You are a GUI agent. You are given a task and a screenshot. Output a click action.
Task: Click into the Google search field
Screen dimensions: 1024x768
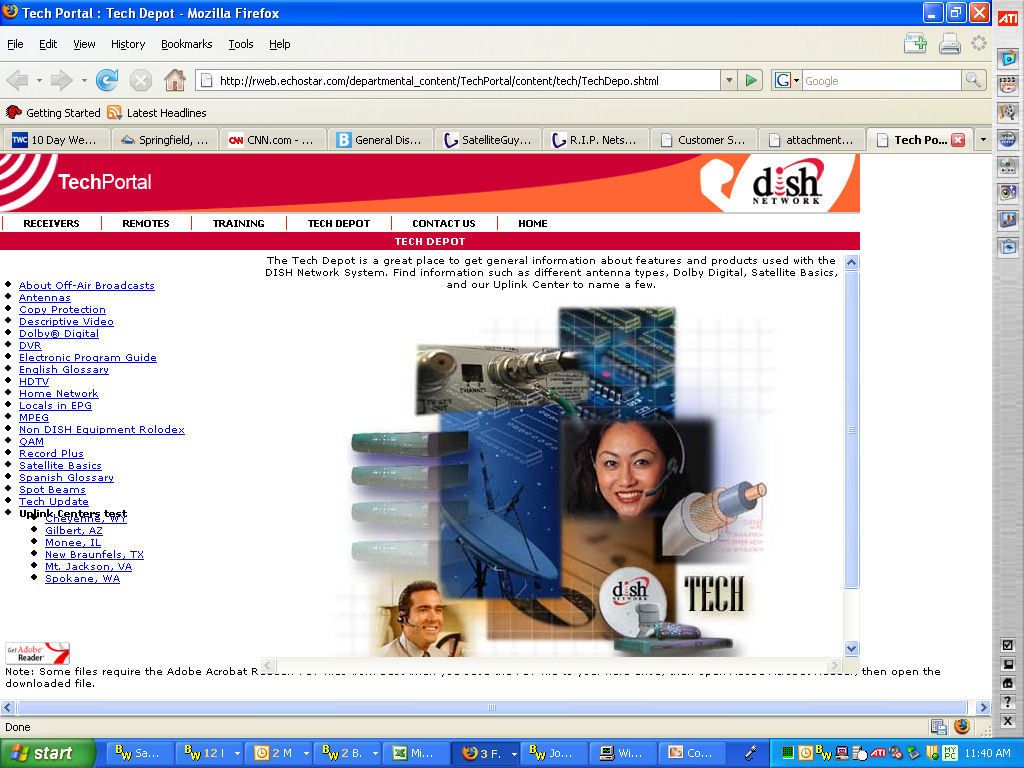coord(882,81)
